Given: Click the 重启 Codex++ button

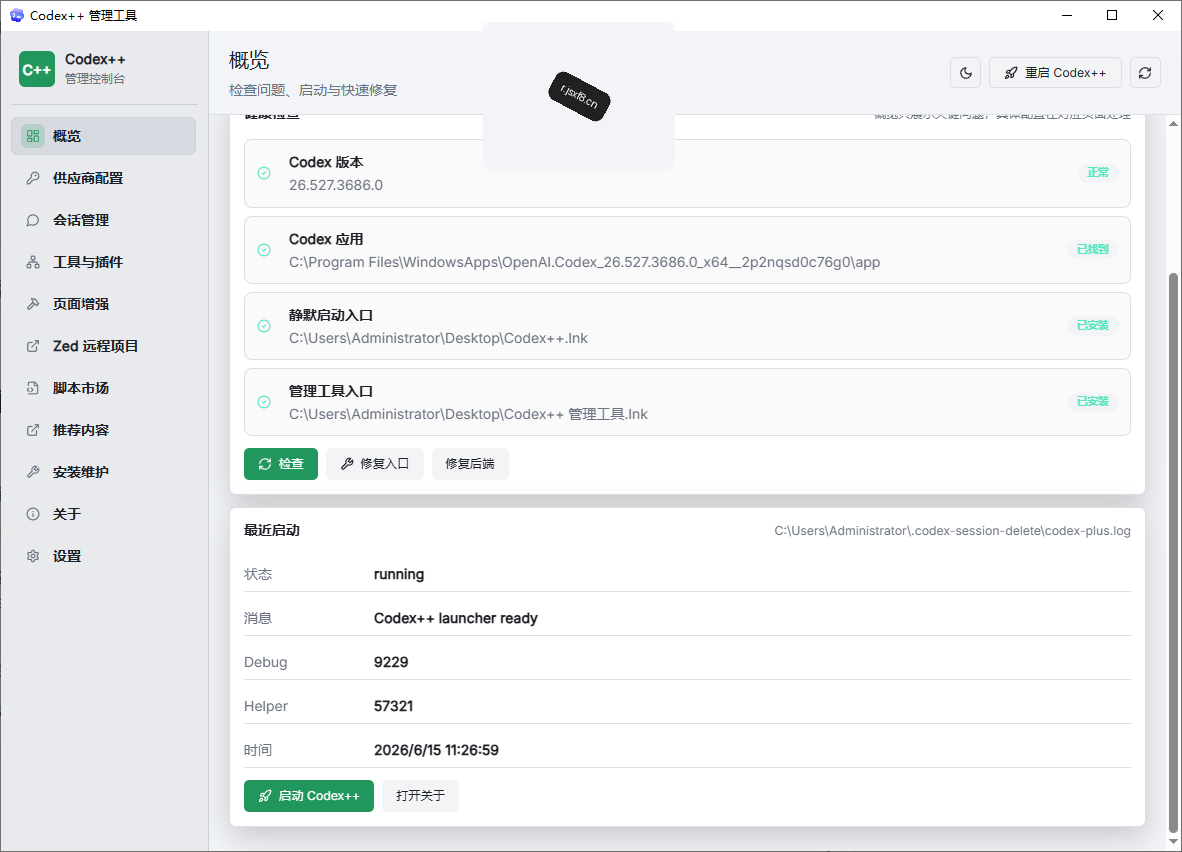Looking at the screenshot, I should [x=1055, y=73].
